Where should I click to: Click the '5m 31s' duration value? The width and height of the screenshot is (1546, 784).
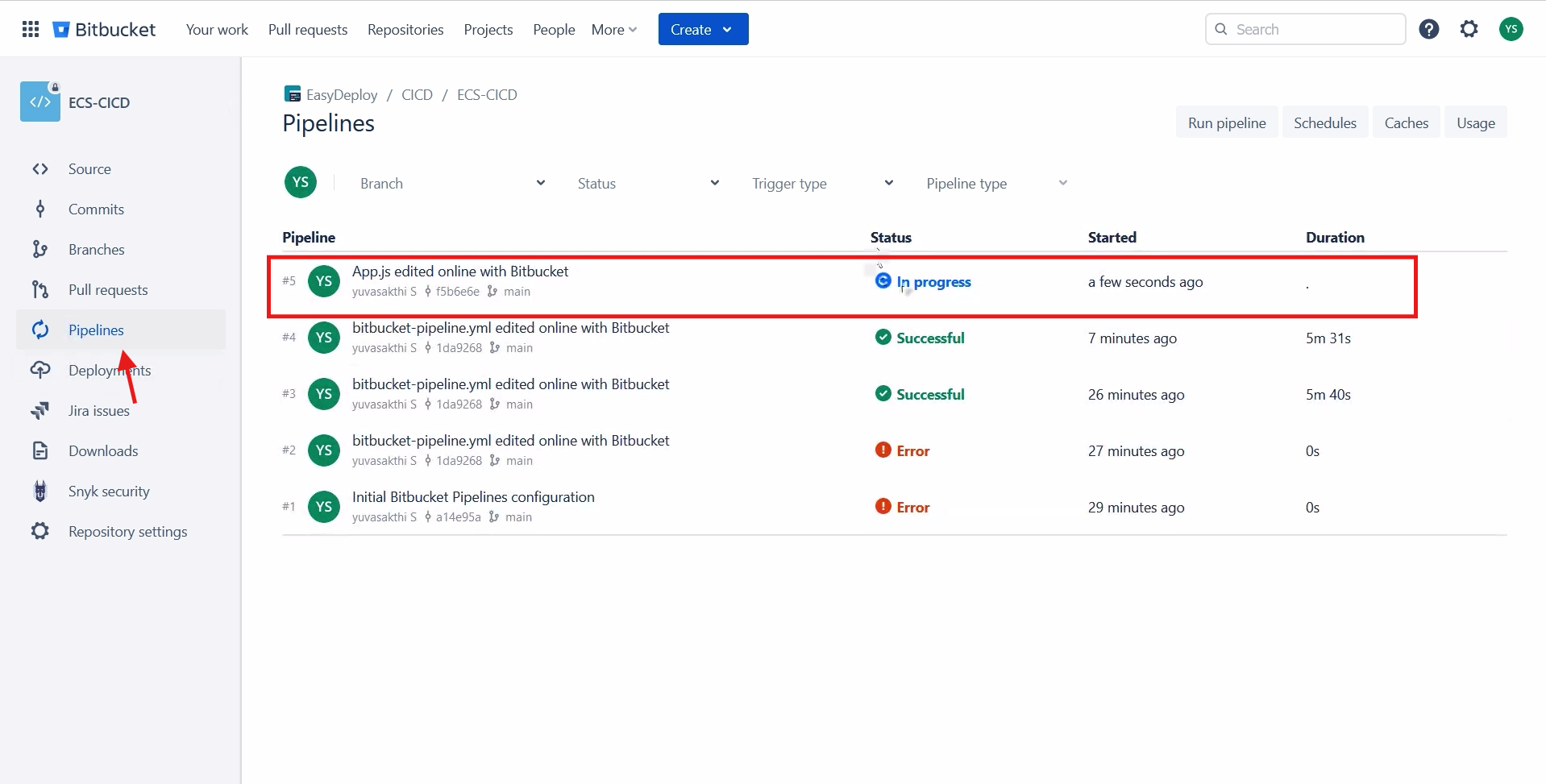pyautogui.click(x=1328, y=338)
